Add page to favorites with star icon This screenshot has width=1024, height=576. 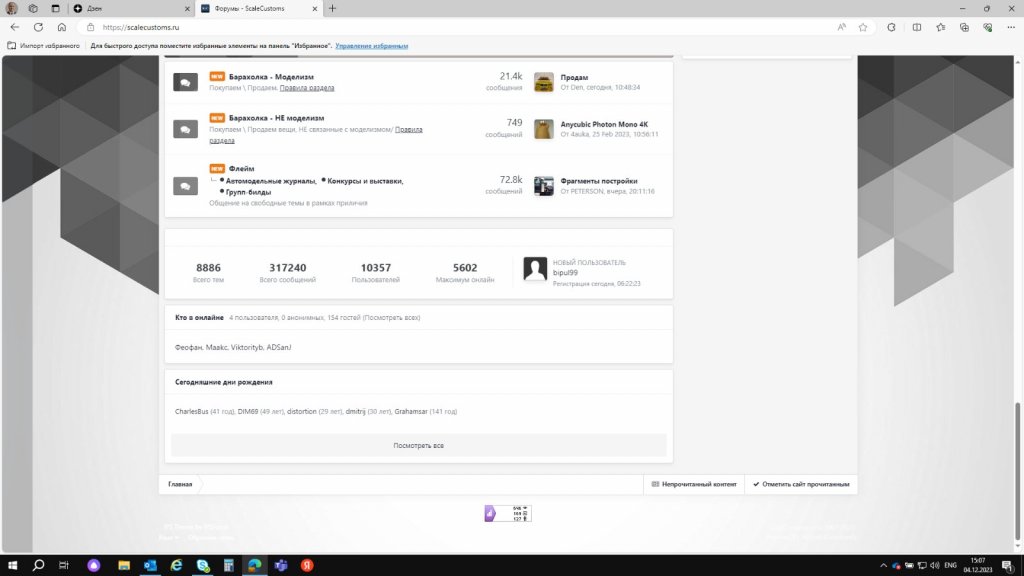[x=862, y=27]
